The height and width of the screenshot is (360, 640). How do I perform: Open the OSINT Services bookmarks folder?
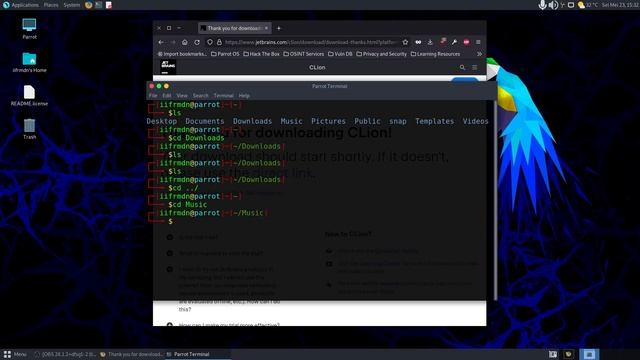click(x=304, y=54)
